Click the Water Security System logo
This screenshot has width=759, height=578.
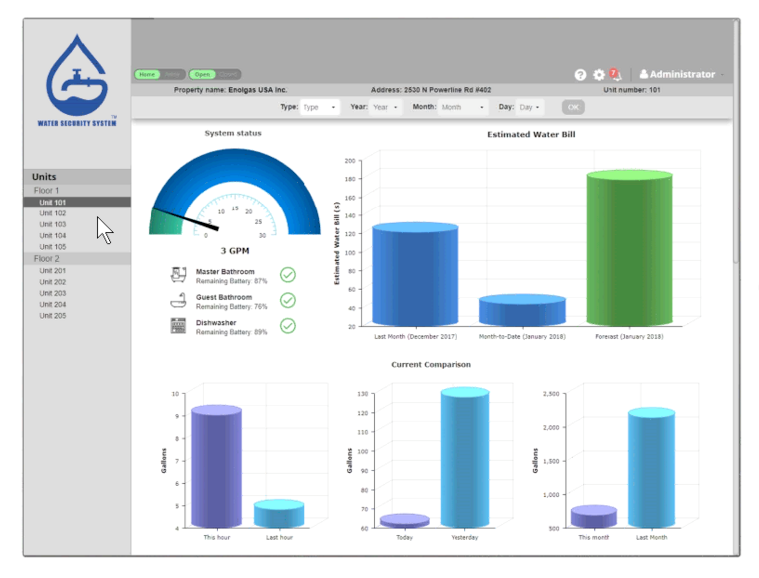[x=77, y=78]
